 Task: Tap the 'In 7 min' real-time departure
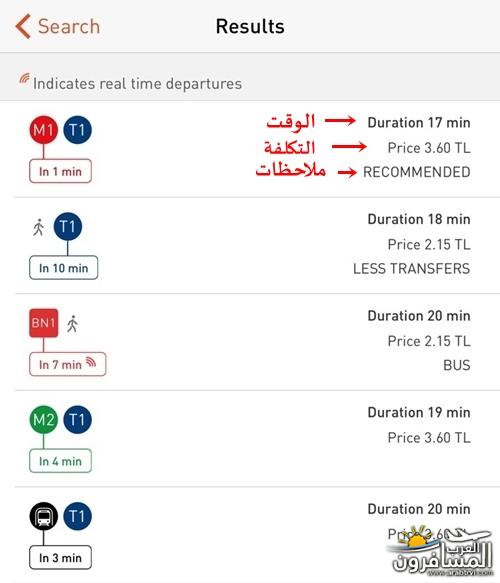(68, 364)
